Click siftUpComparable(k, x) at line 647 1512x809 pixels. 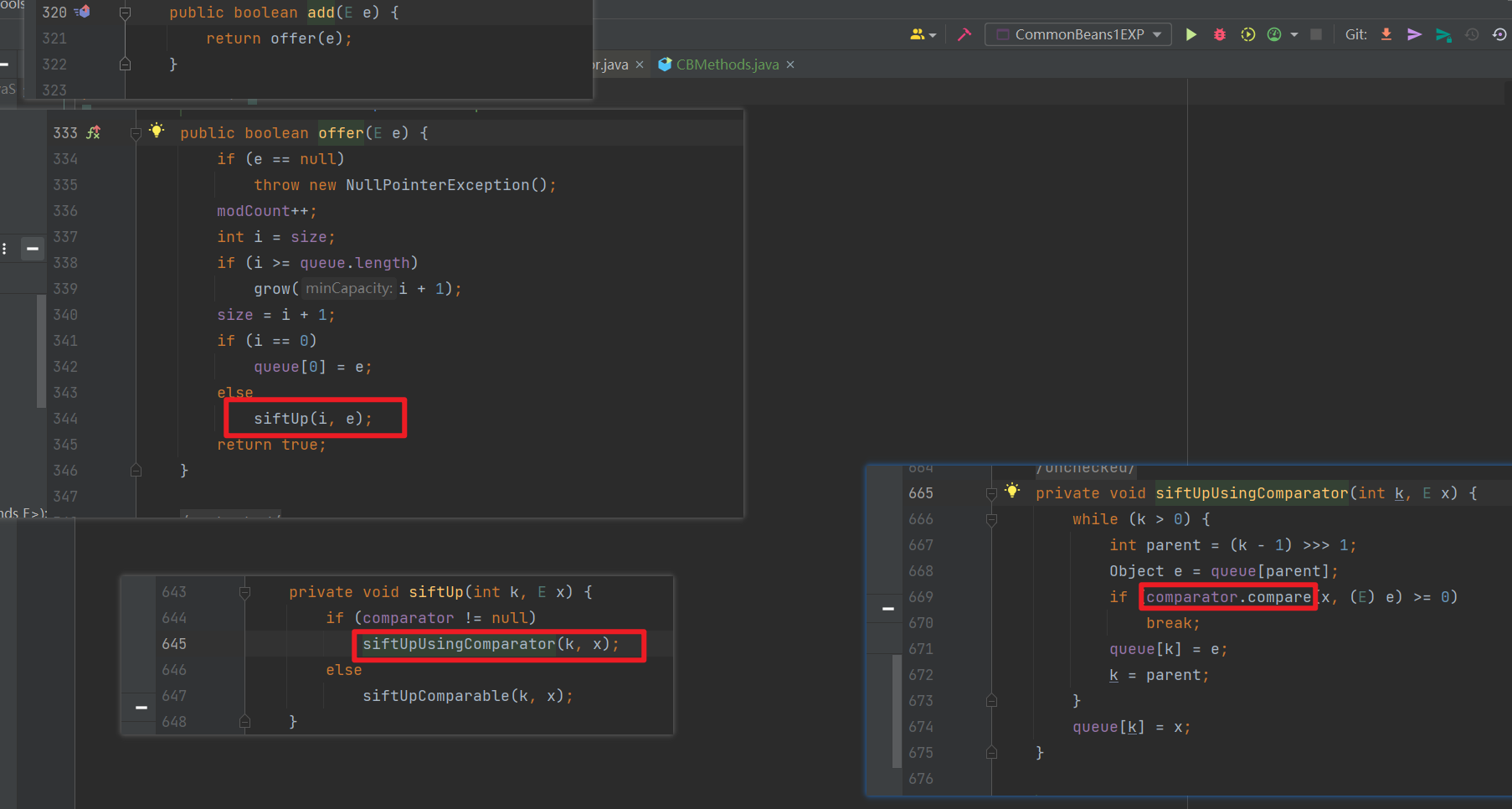[467, 696]
